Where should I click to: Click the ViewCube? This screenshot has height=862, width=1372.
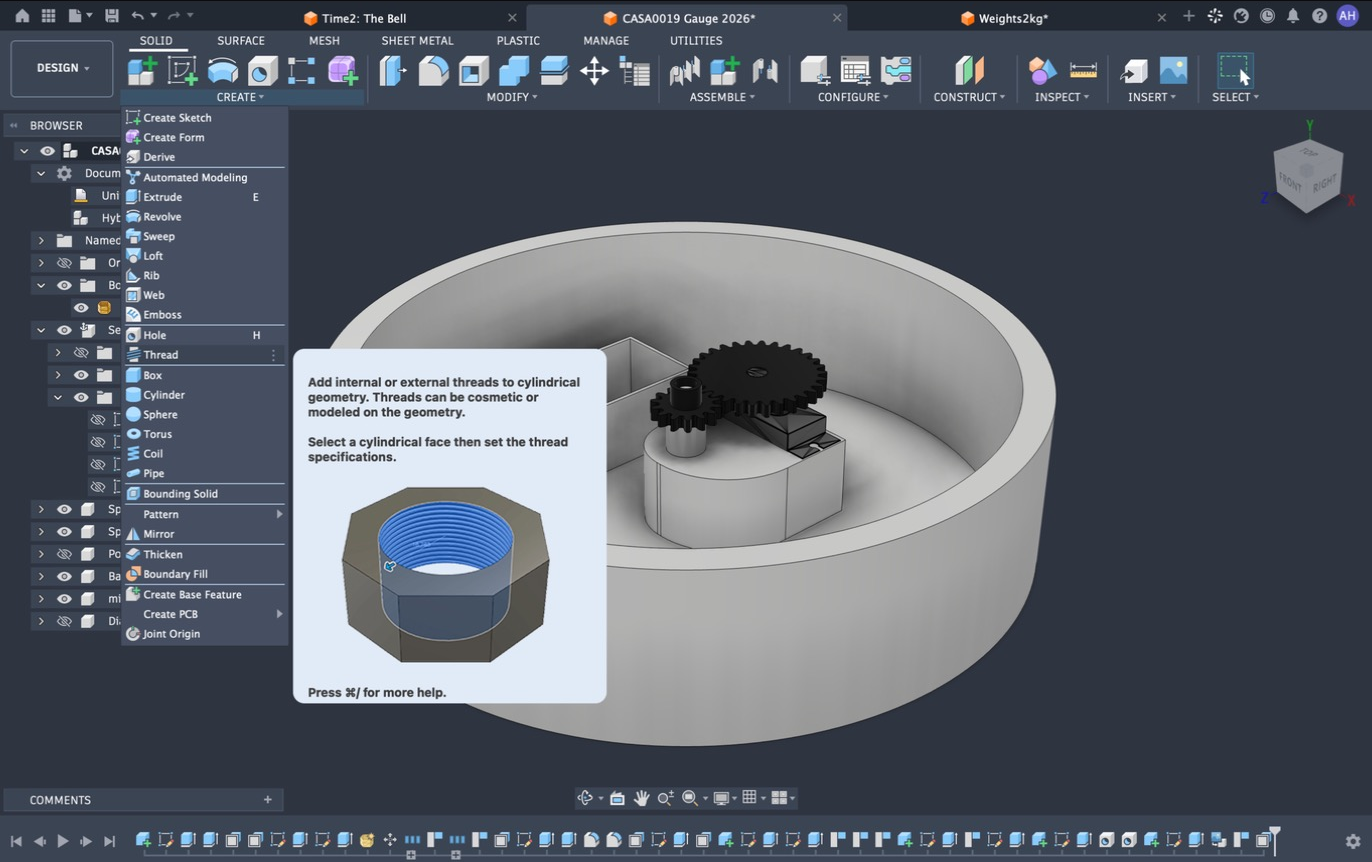[x=1307, y=175]
